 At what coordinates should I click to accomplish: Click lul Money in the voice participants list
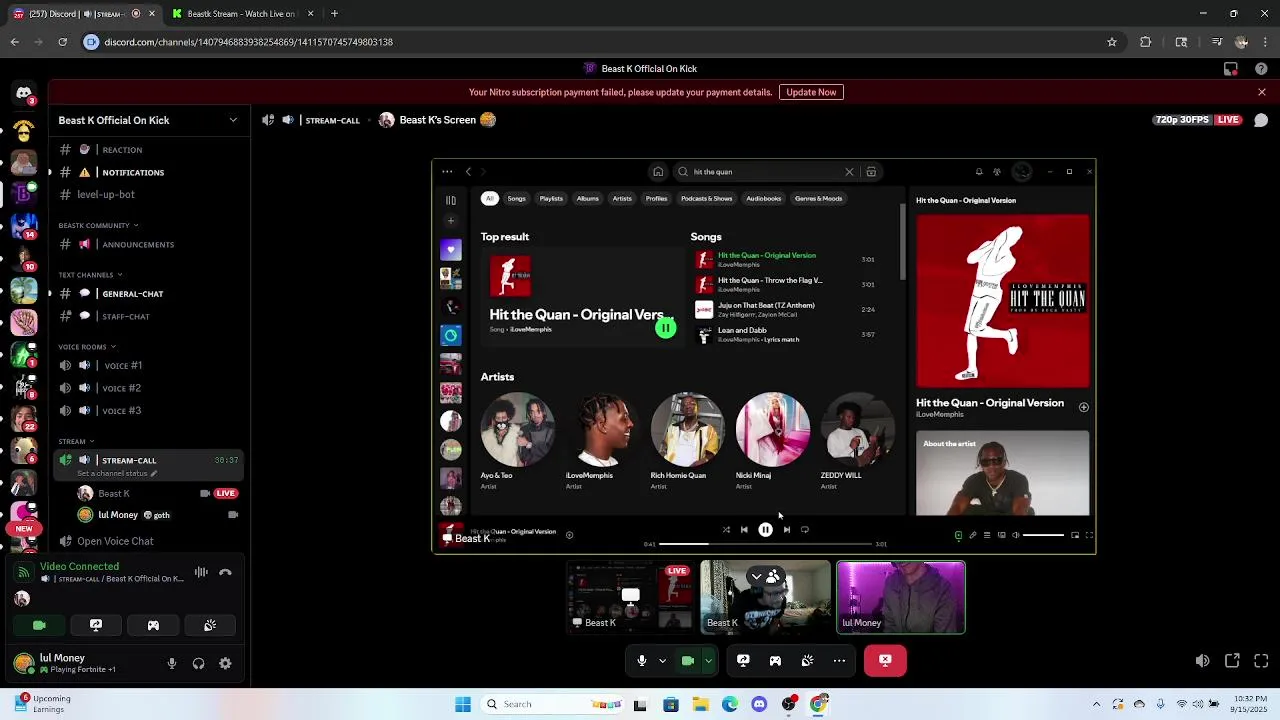[x=157, y=515]
